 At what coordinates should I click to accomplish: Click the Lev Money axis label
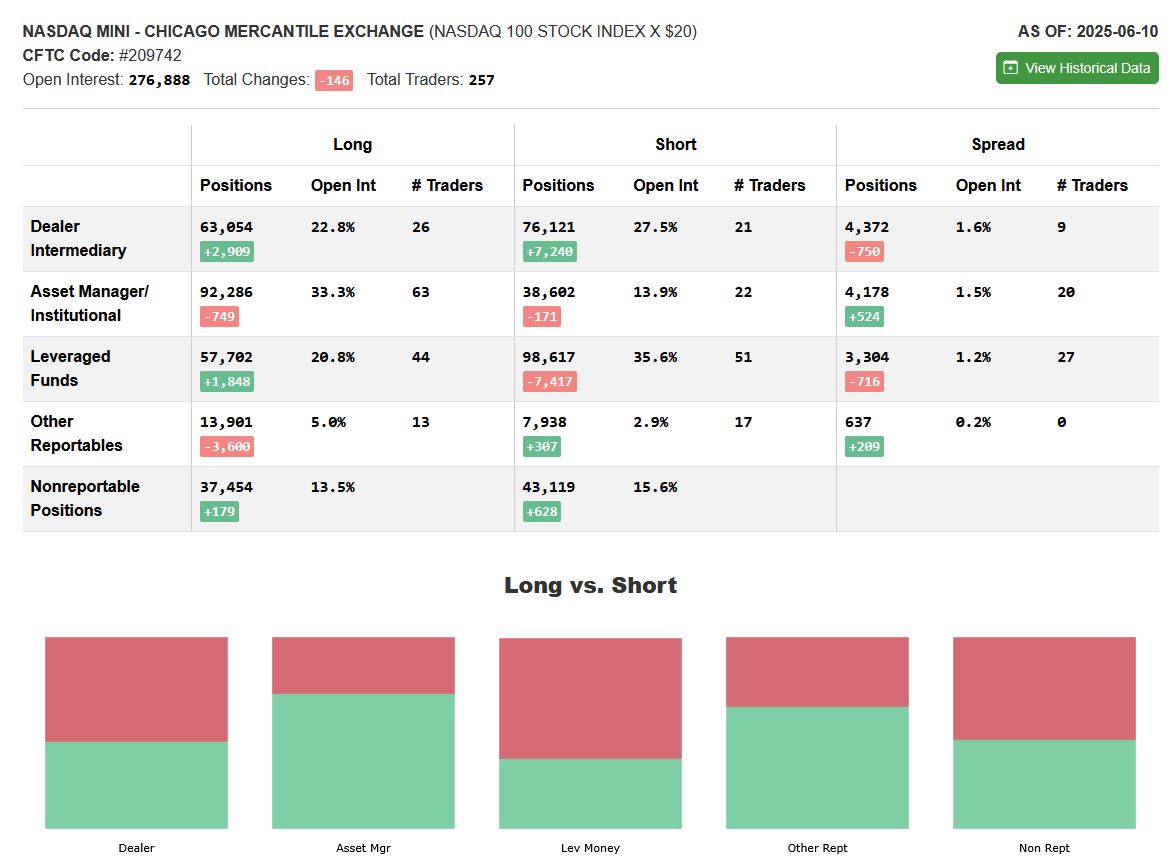590,848
